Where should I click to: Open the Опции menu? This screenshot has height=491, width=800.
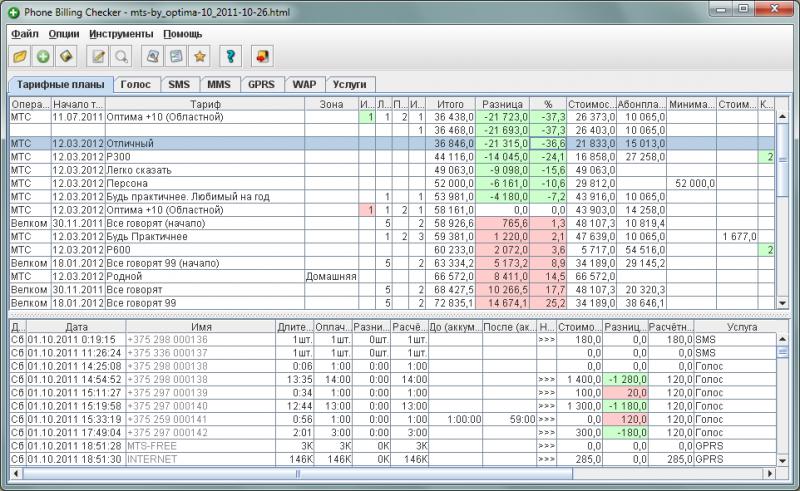point(64,34)
